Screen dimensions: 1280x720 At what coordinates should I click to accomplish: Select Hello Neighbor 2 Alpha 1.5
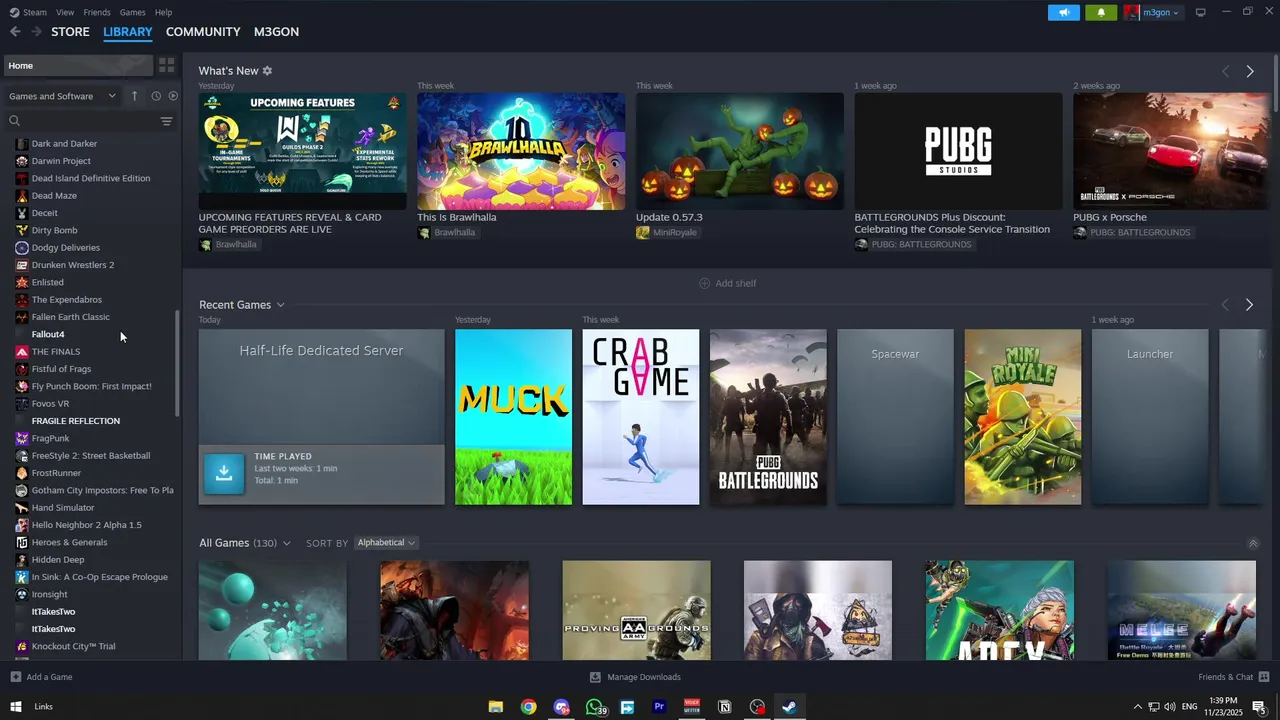click(x=86, y=525)
